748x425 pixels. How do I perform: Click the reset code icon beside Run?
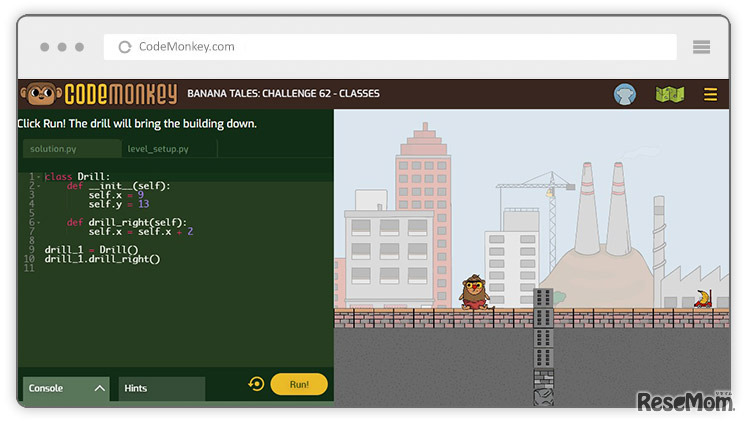[256, 384]
